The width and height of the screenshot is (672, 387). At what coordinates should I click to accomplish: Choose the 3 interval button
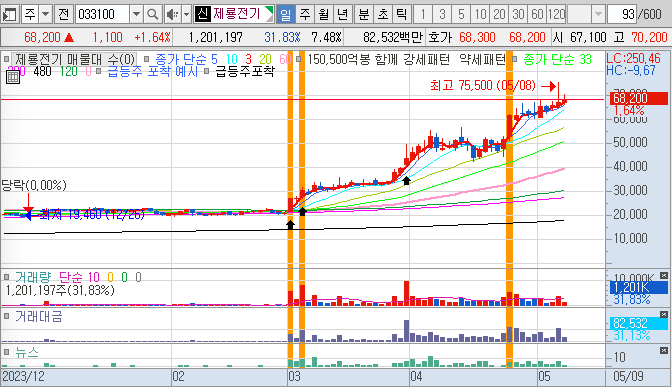[442, 15]
